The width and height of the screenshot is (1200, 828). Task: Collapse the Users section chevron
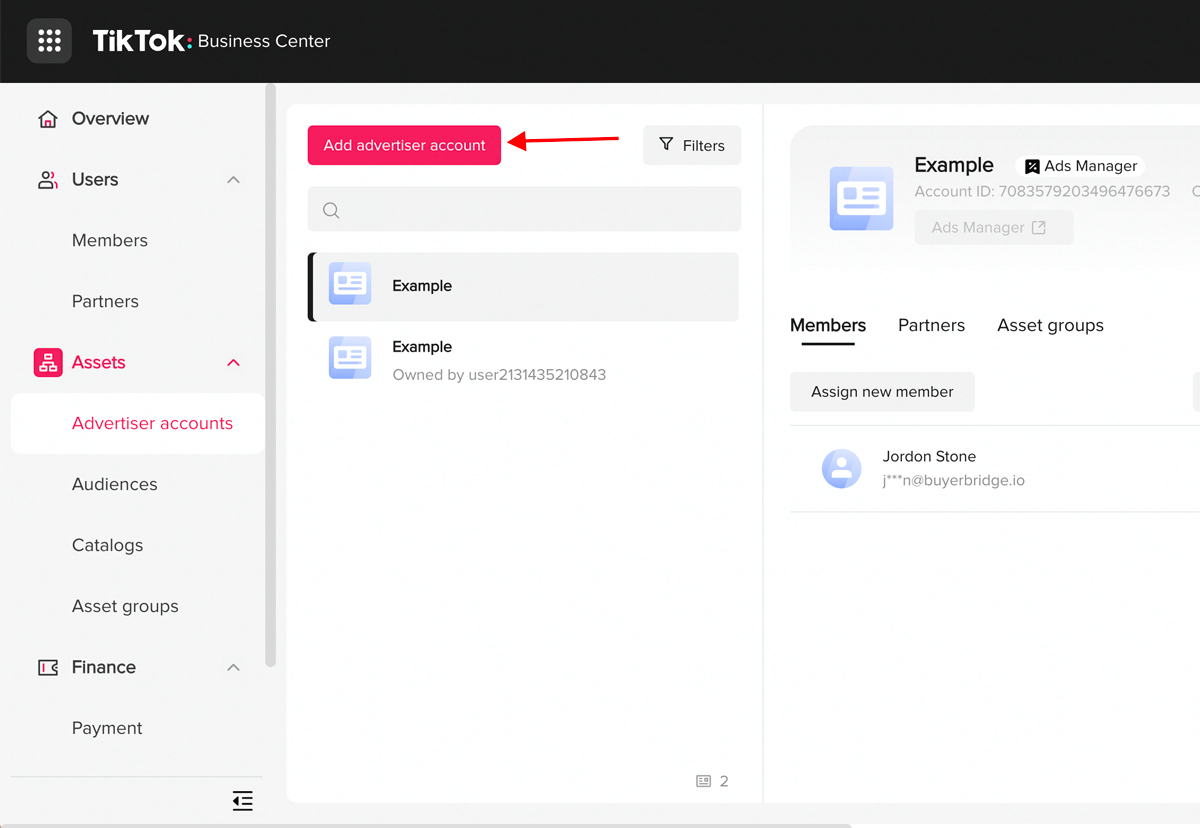click(x=233, y=180)
